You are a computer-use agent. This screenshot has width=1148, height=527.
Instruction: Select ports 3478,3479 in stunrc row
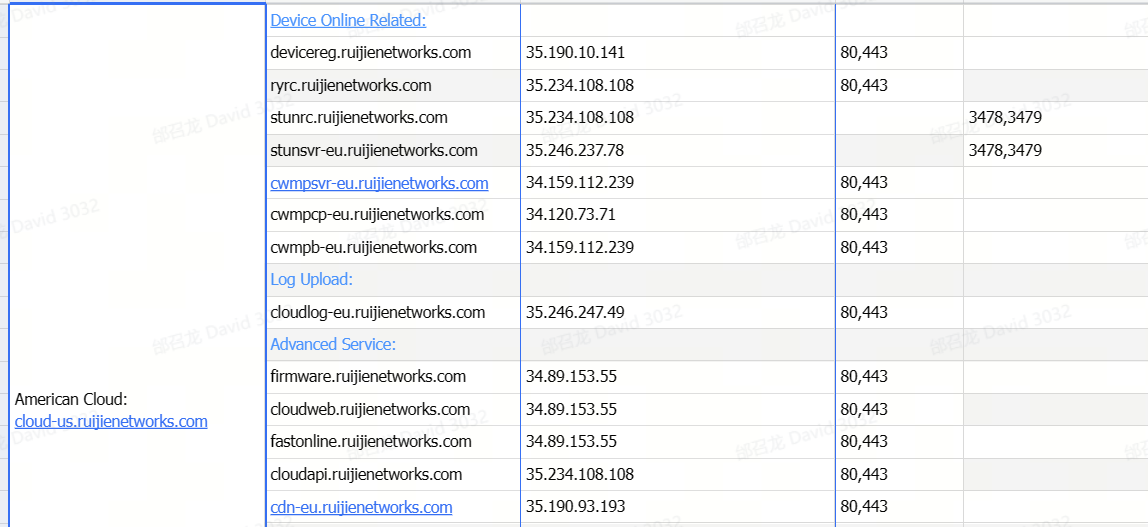coord(1005,118)
